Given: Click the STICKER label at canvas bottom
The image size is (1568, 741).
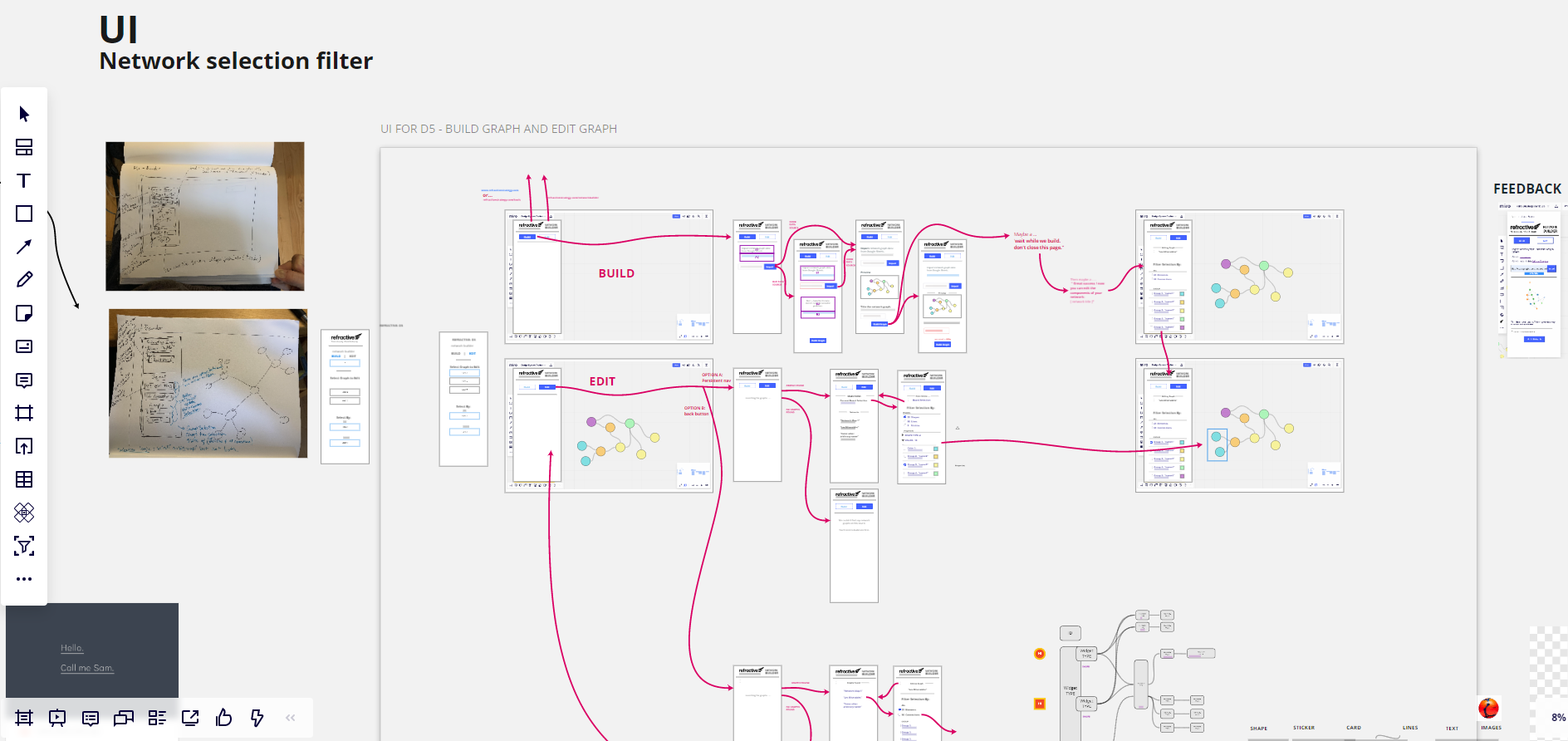Looking at the screenshot, I should [1304, 728].
